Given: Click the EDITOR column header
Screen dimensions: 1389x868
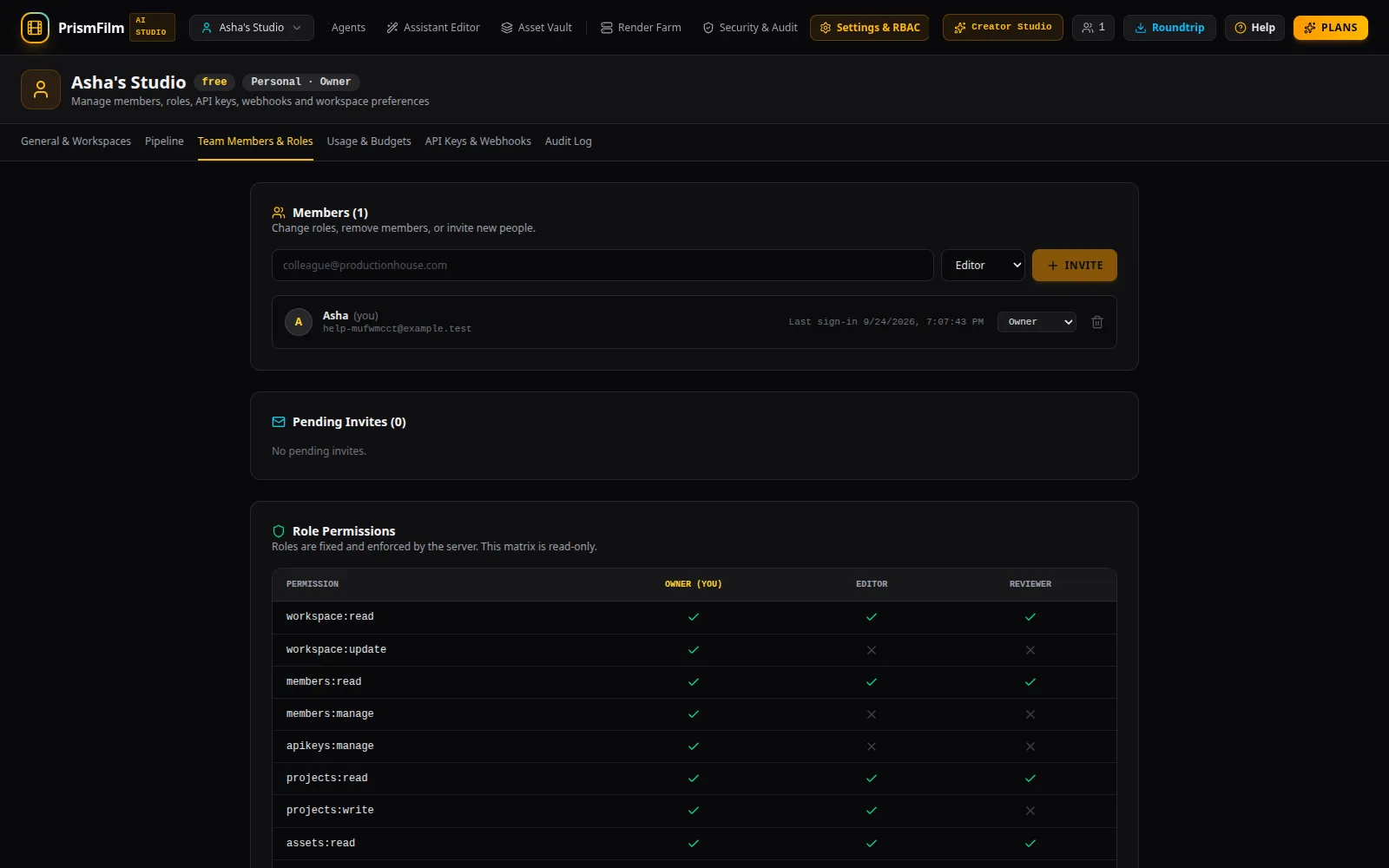Looking at the screenshot, I should 872,584.
